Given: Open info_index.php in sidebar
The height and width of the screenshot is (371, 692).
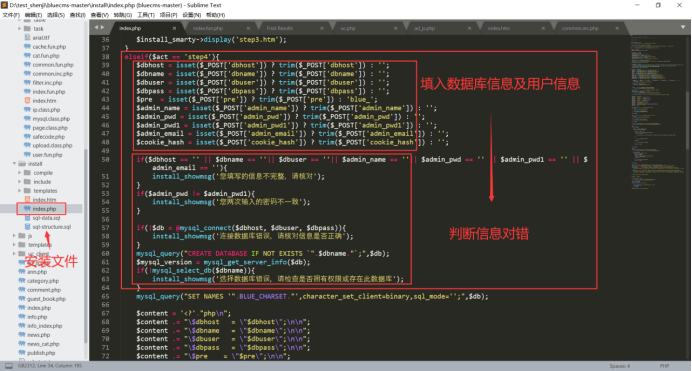Looking at the screenshot, I should click(45, 326).
